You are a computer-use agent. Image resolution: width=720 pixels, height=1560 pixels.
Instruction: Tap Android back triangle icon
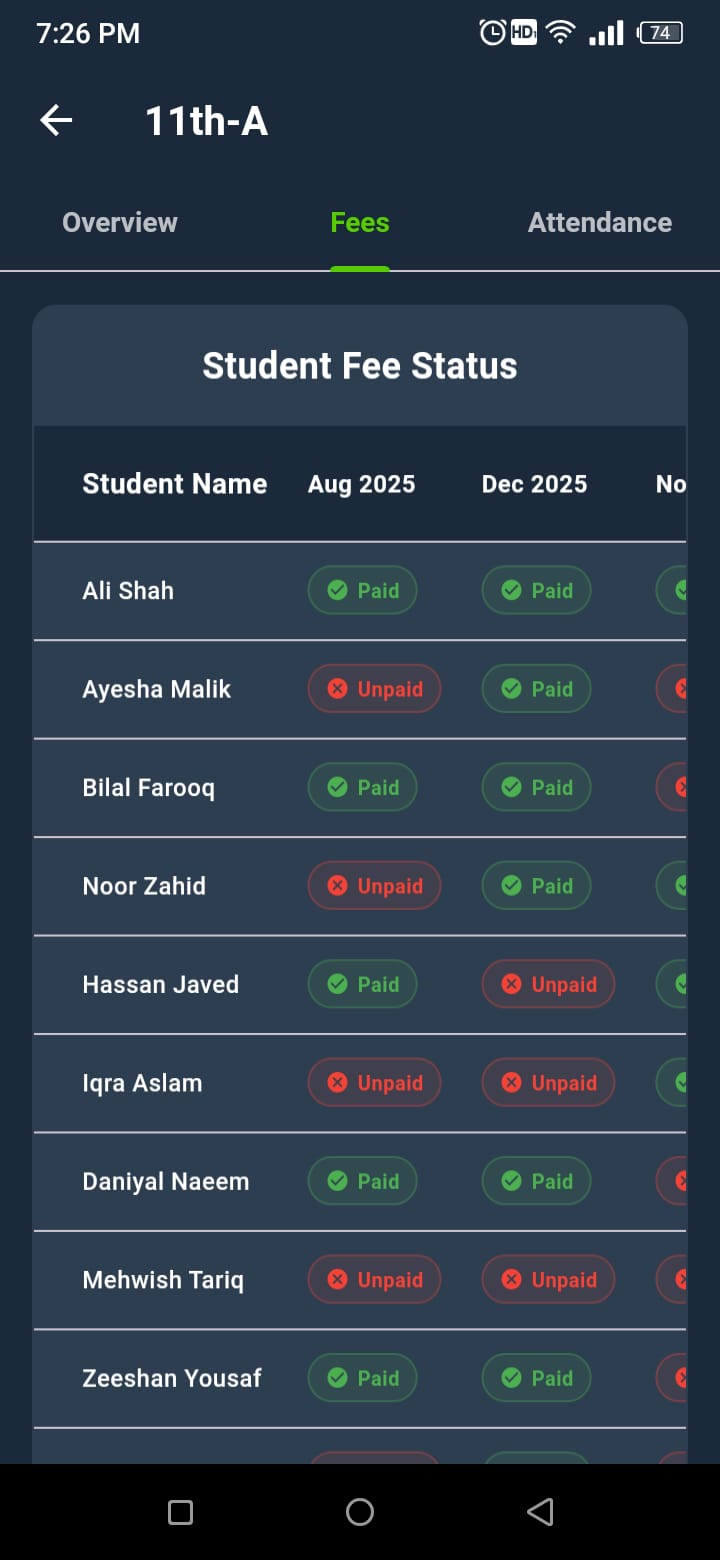click(540, 1512)
